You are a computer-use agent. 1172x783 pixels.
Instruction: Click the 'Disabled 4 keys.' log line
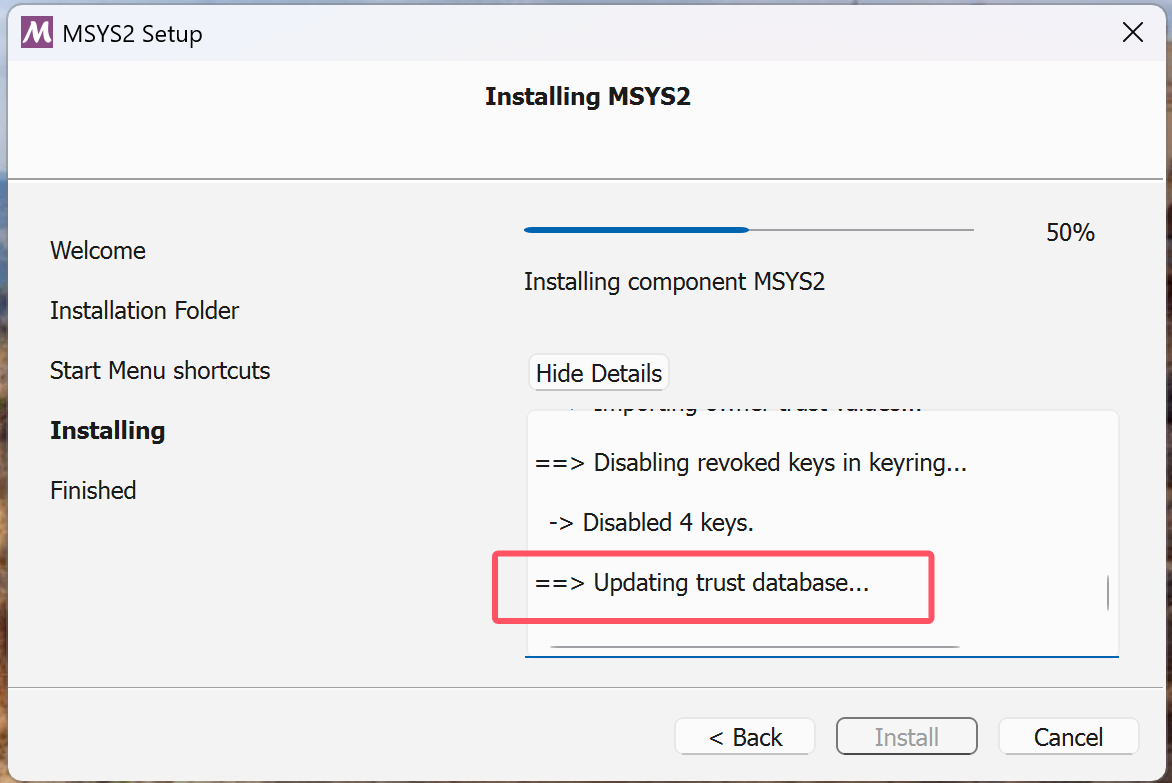(x=651, y=522)
